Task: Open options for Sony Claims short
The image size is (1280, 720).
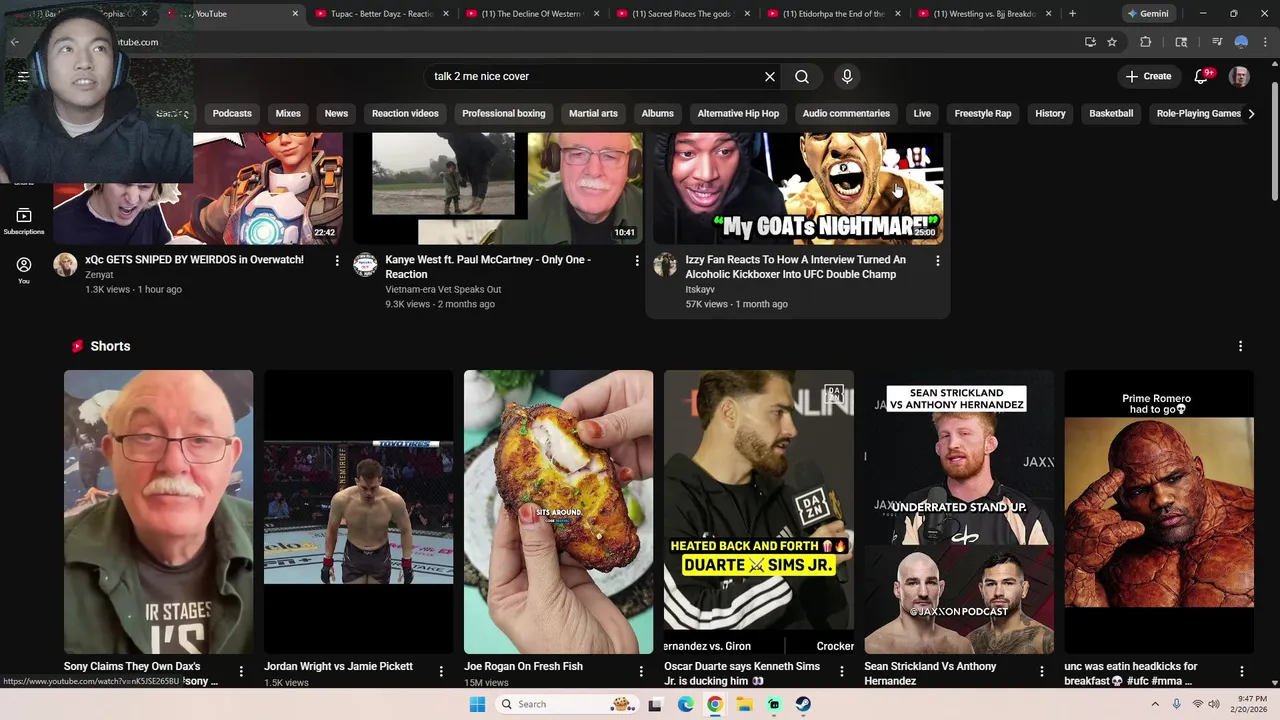Action: pyautogui.click(x=241, y=672)
